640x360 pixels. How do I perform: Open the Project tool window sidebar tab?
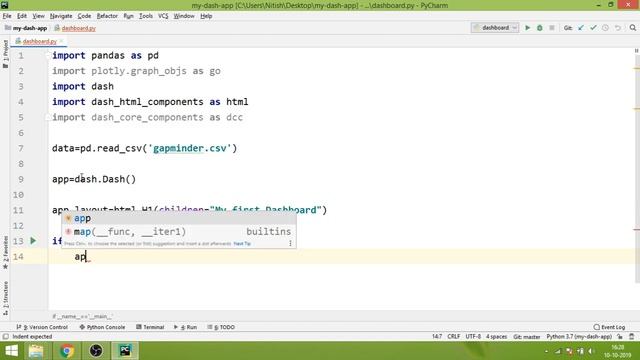tap(5, 53)
